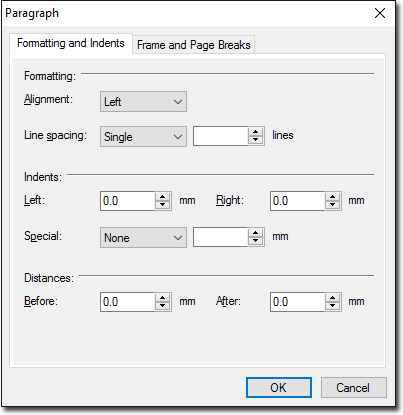The height and width of the screenshot is (415, 403).
Task: Decrease the Special indent amount
Action: 256,241
